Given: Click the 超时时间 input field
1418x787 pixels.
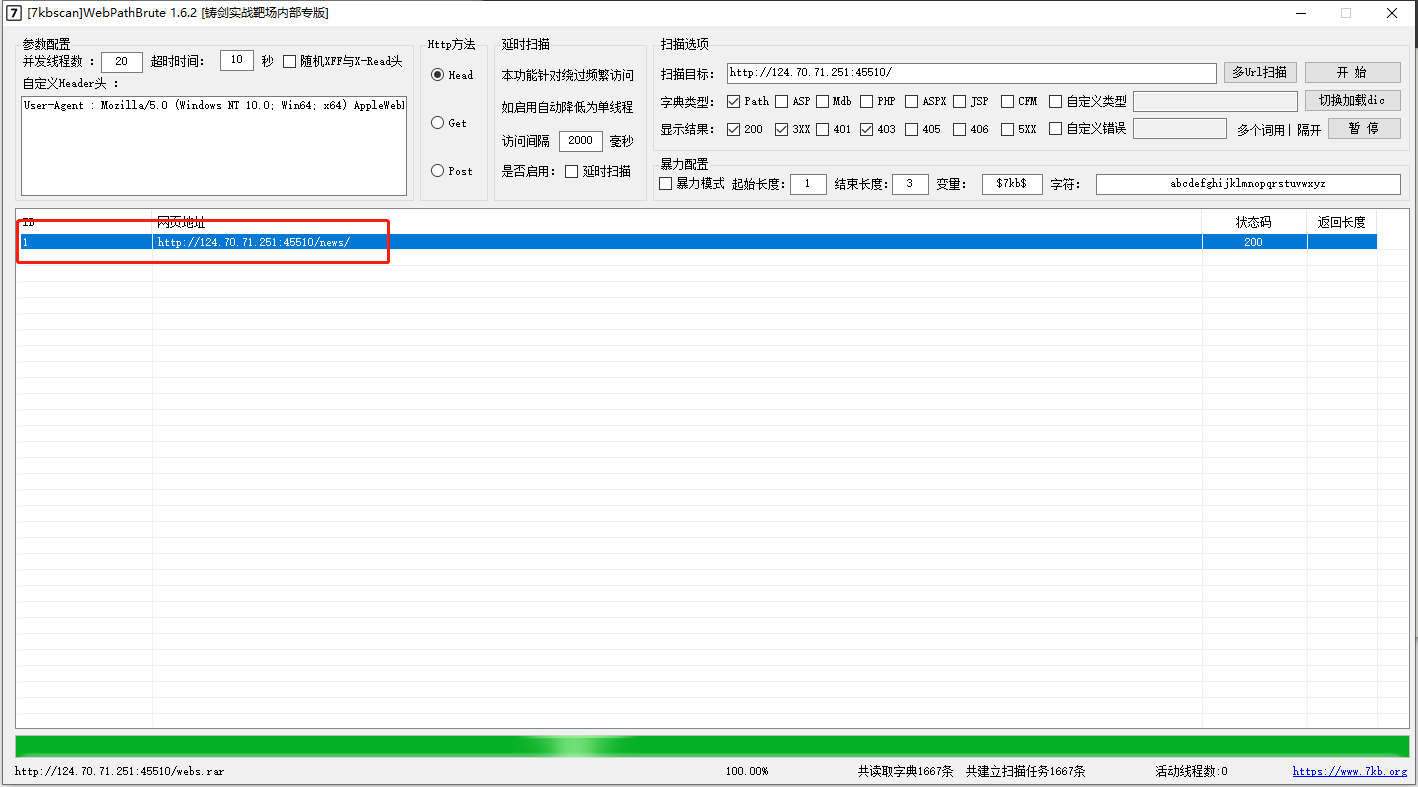Looking at the screenshot, I should tap(237, 61).
